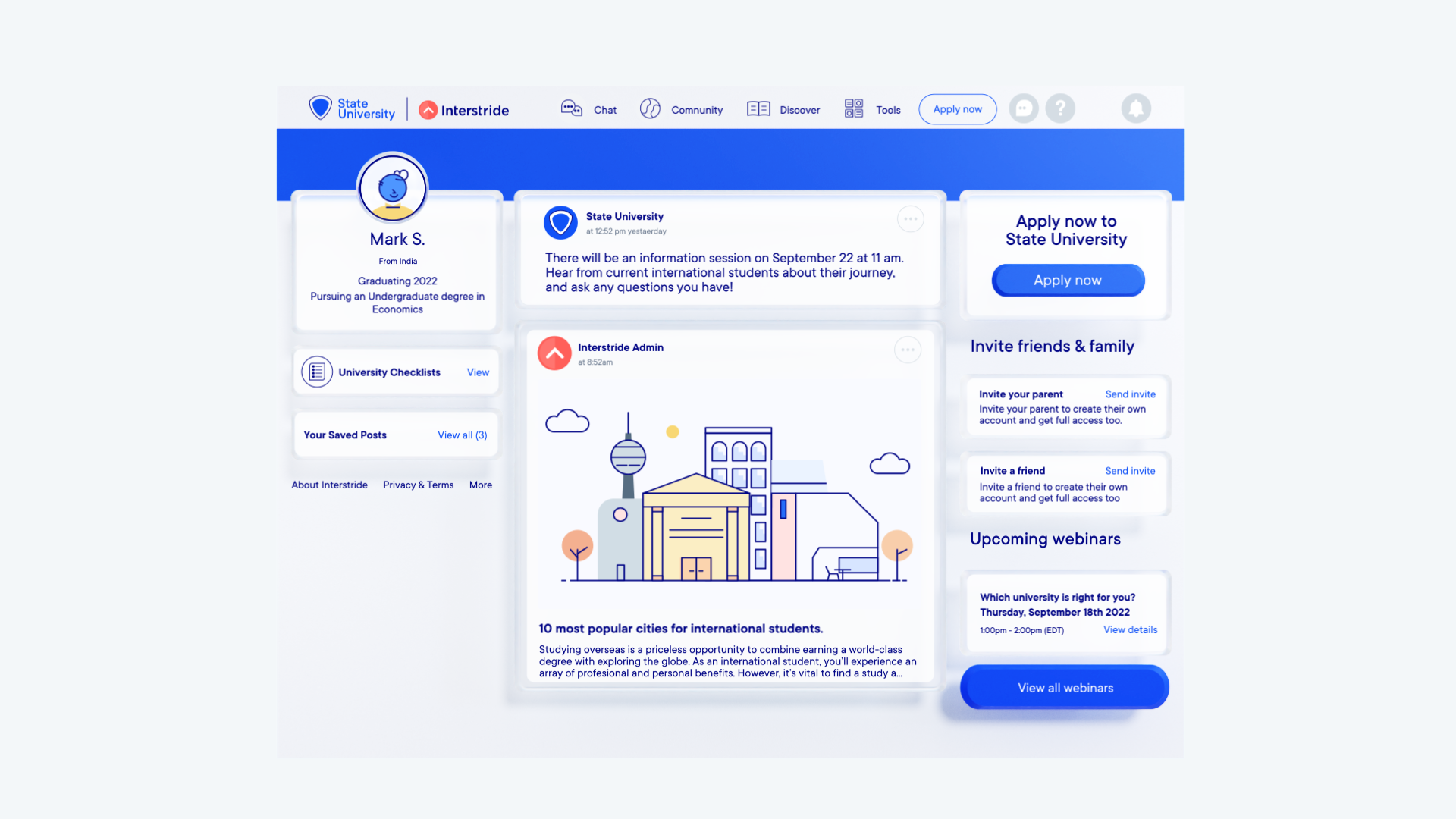Click 'Invite your parent' heading
Screen dimensions: 1456x819
tap(1021, 394)
